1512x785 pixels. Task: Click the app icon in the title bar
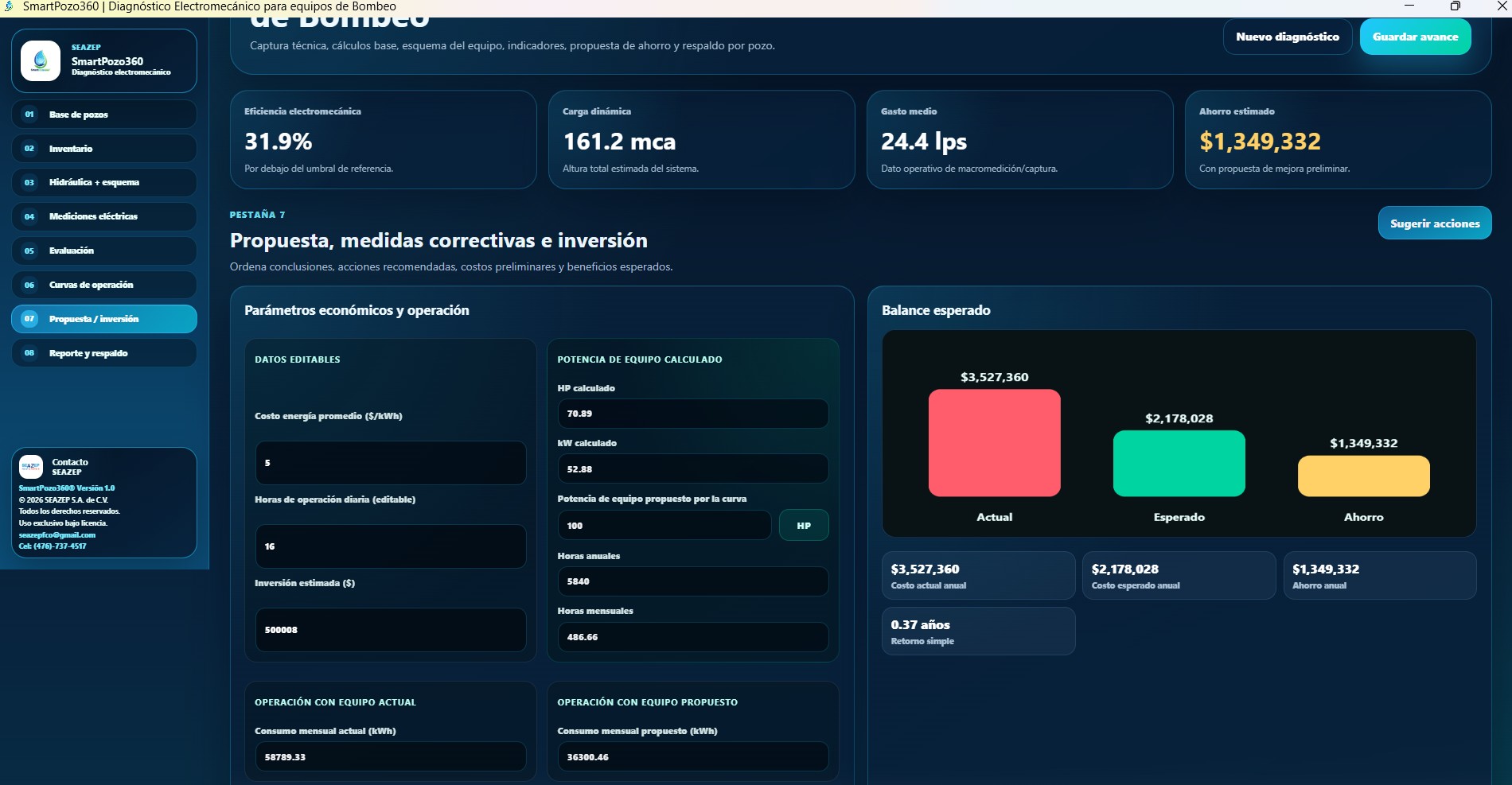tap(10, 6)
